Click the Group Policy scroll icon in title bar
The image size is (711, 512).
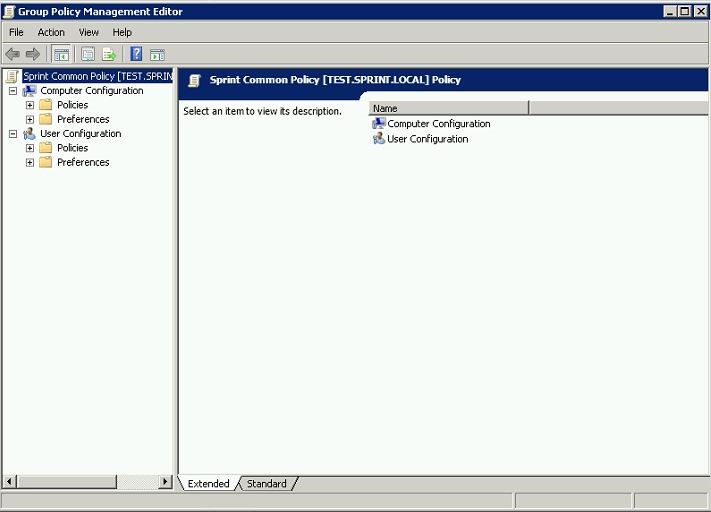[9, 11]
